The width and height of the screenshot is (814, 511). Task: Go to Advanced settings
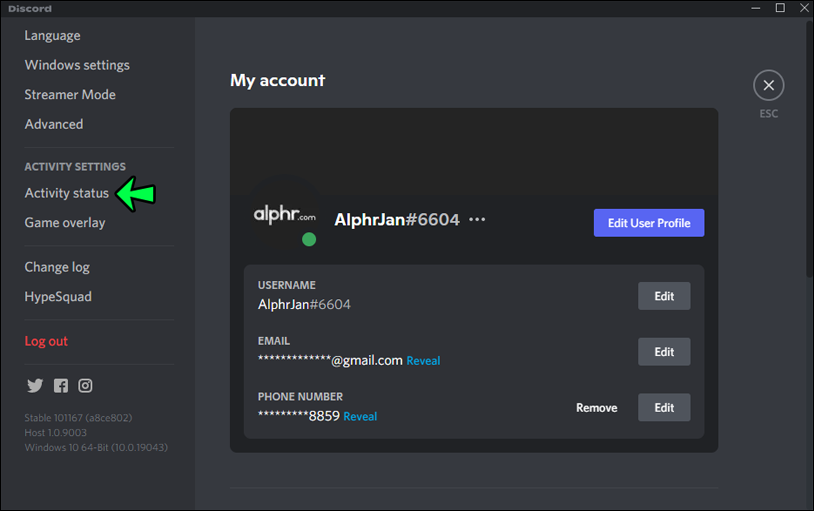pyautogui.click(x=54, y=124)
